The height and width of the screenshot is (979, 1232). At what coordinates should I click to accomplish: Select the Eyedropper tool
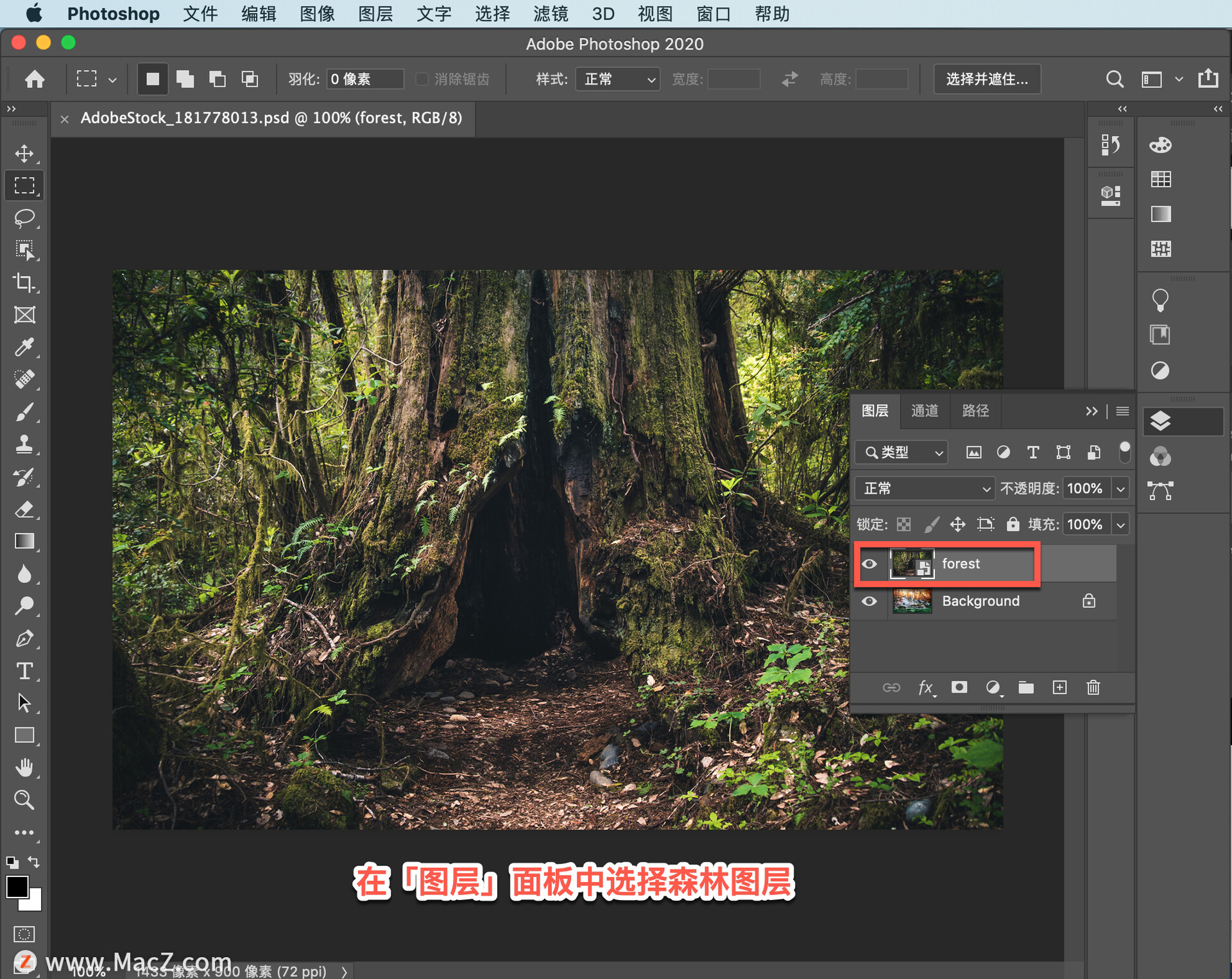pyautogui.click(x=24, y=347)
